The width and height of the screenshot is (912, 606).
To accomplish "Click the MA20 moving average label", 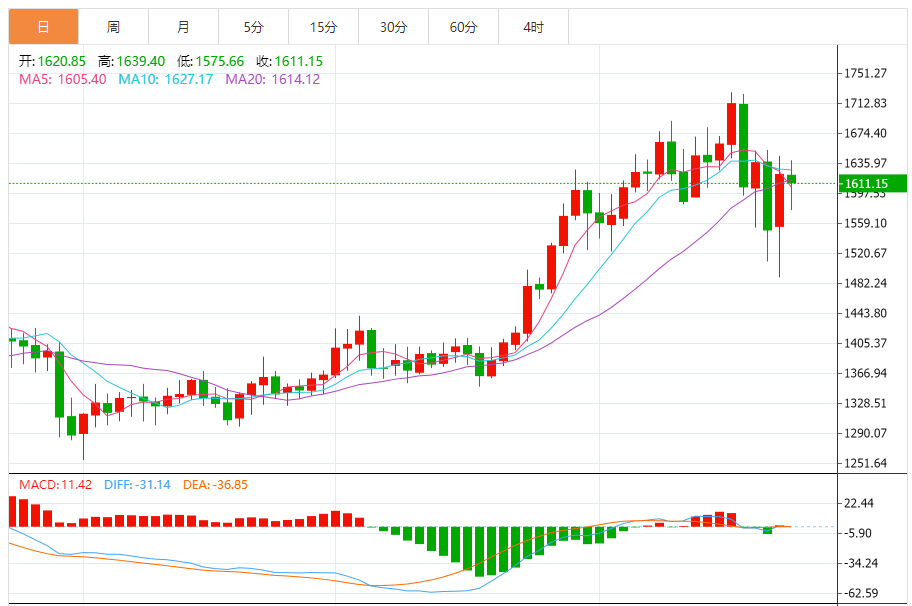I will click(x=272, y=79).
